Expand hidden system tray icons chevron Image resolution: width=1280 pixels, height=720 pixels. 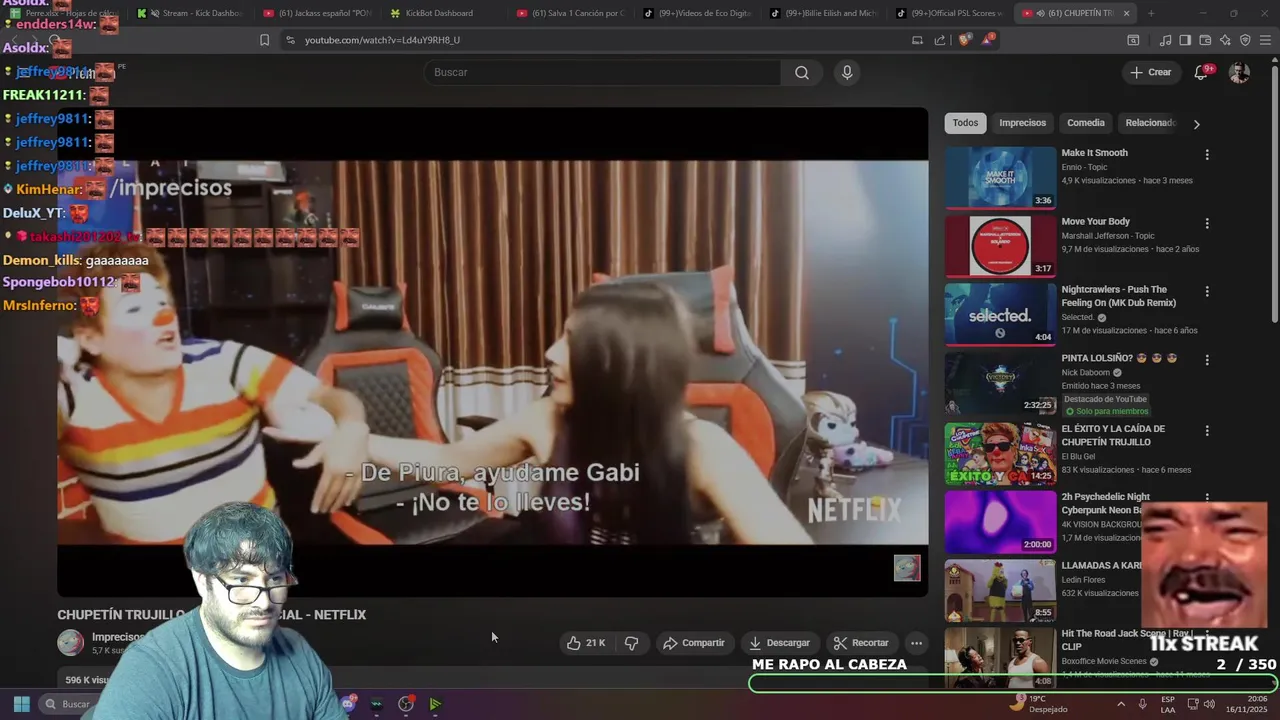(x=1120, y=704)
